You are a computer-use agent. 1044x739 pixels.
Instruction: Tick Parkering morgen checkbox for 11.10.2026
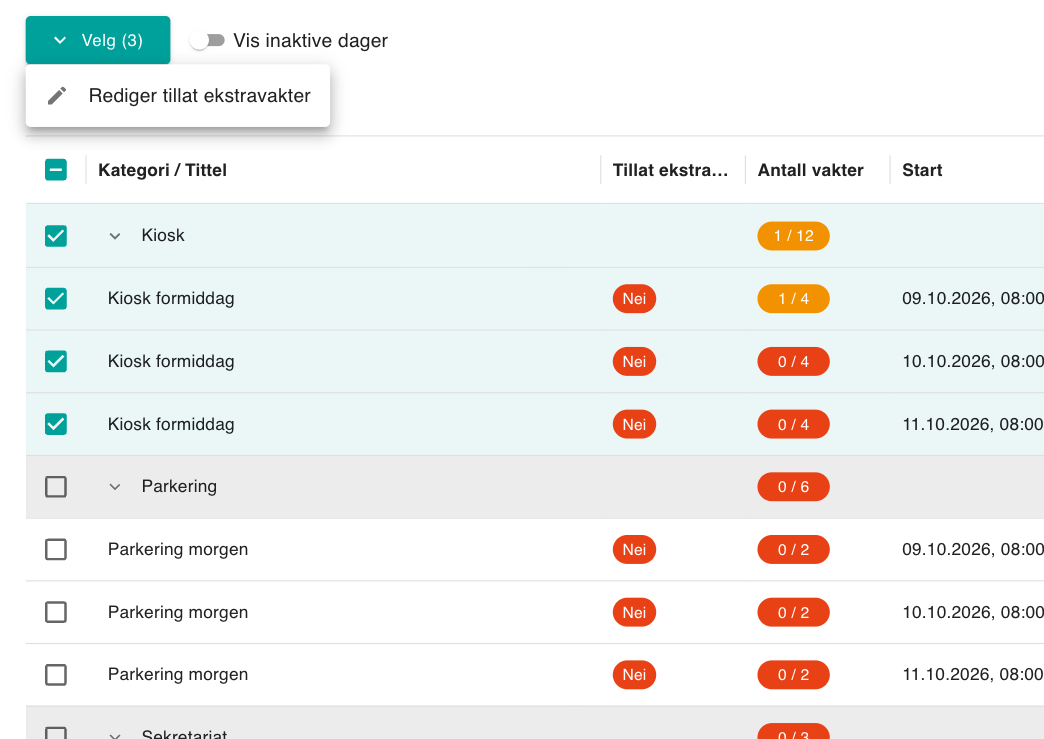[56, 675]
